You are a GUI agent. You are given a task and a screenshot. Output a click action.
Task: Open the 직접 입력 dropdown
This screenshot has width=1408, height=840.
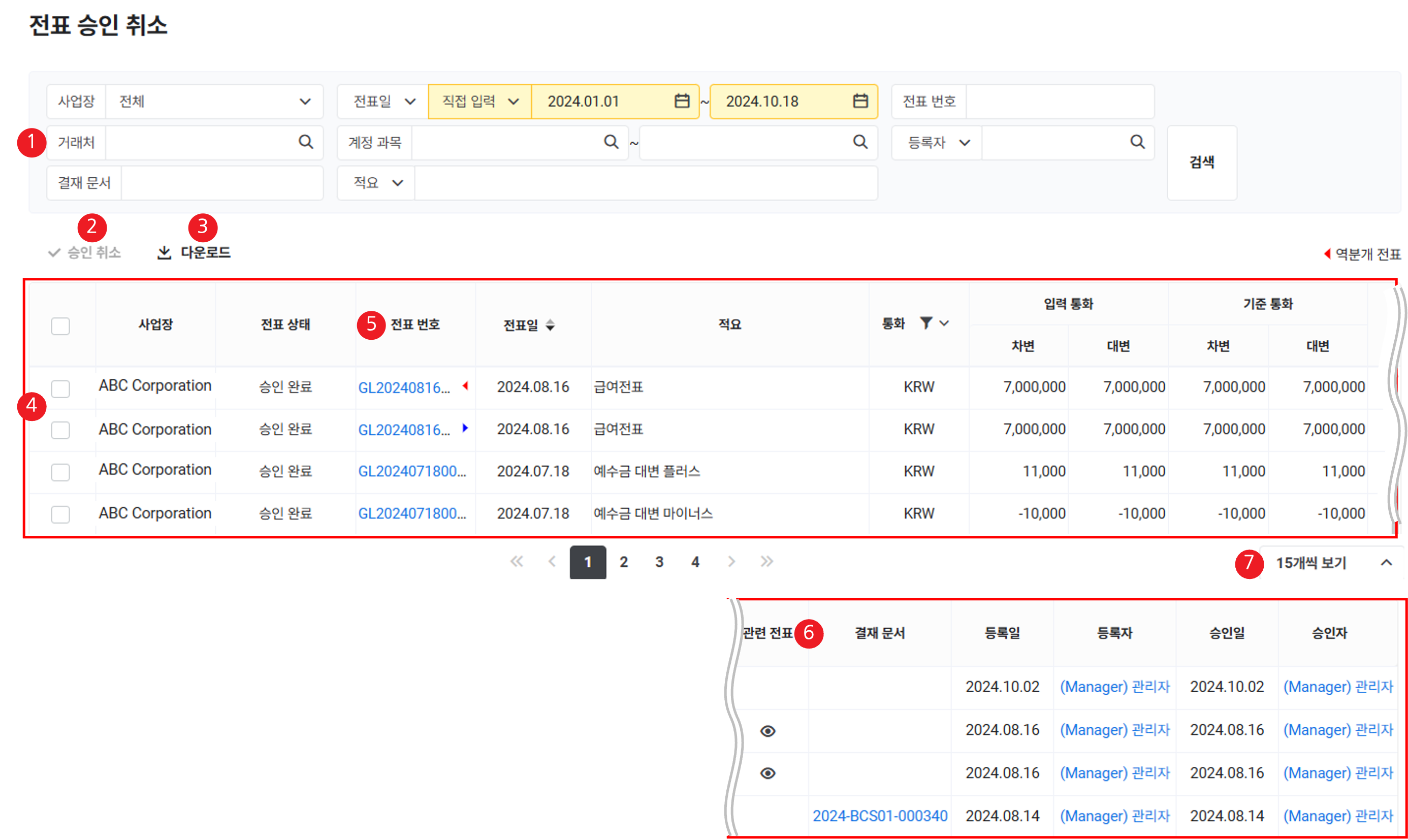479,102
